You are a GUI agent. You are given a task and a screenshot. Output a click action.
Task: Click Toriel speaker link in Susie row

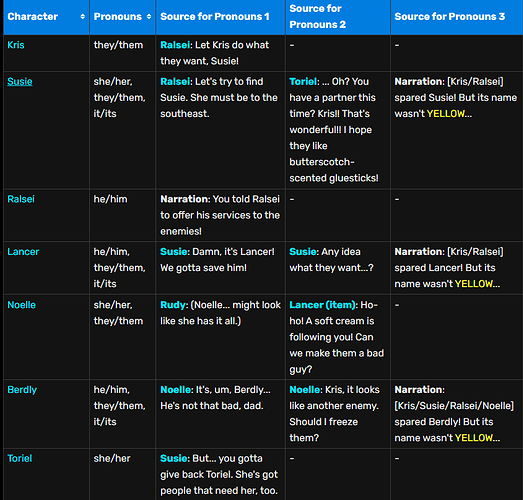303,82
